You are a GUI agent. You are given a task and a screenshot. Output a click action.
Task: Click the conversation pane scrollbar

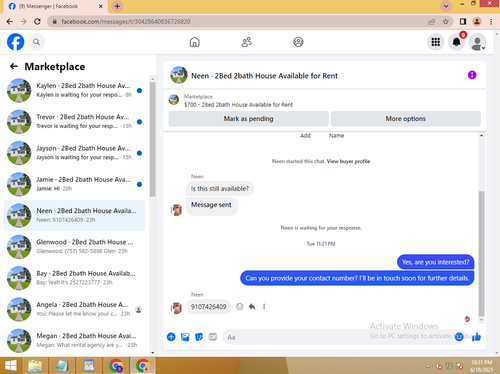pos(481,253)
